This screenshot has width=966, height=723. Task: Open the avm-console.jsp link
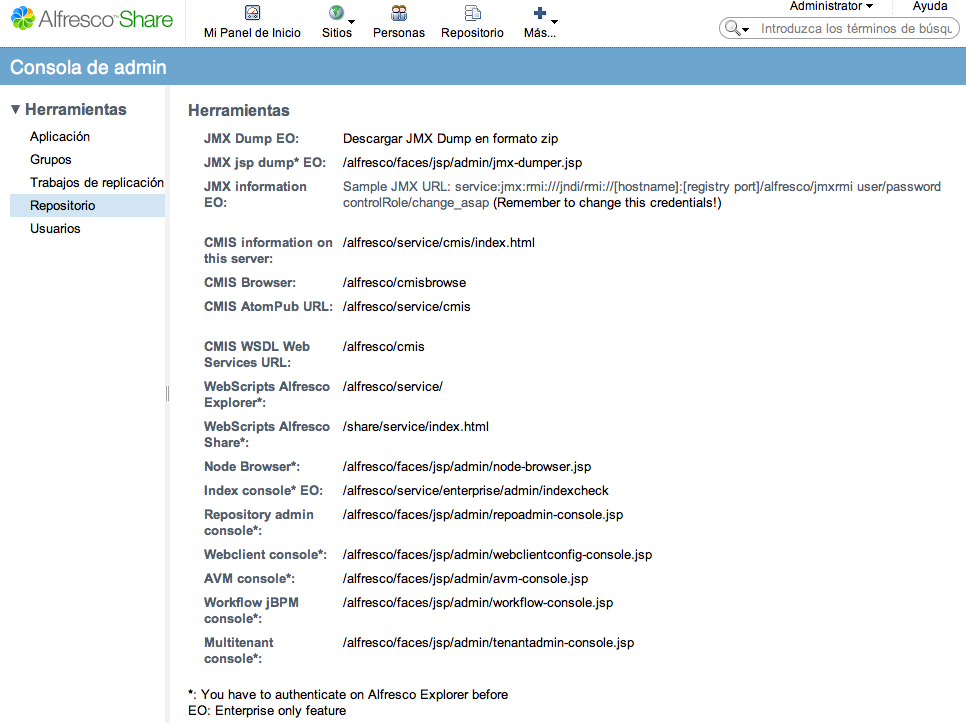point(465,579)
